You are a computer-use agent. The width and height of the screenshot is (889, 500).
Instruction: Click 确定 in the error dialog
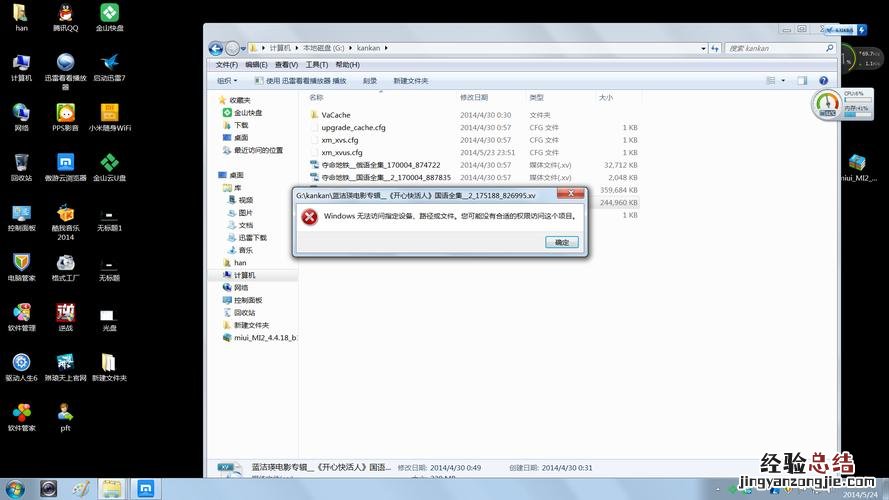(562, 242)
